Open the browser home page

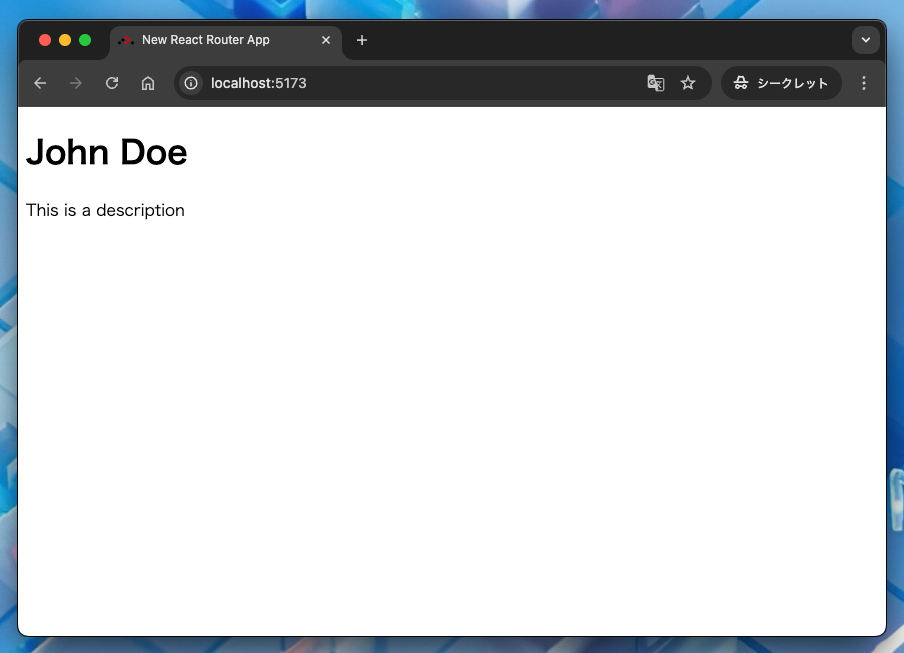click(148, 83)
